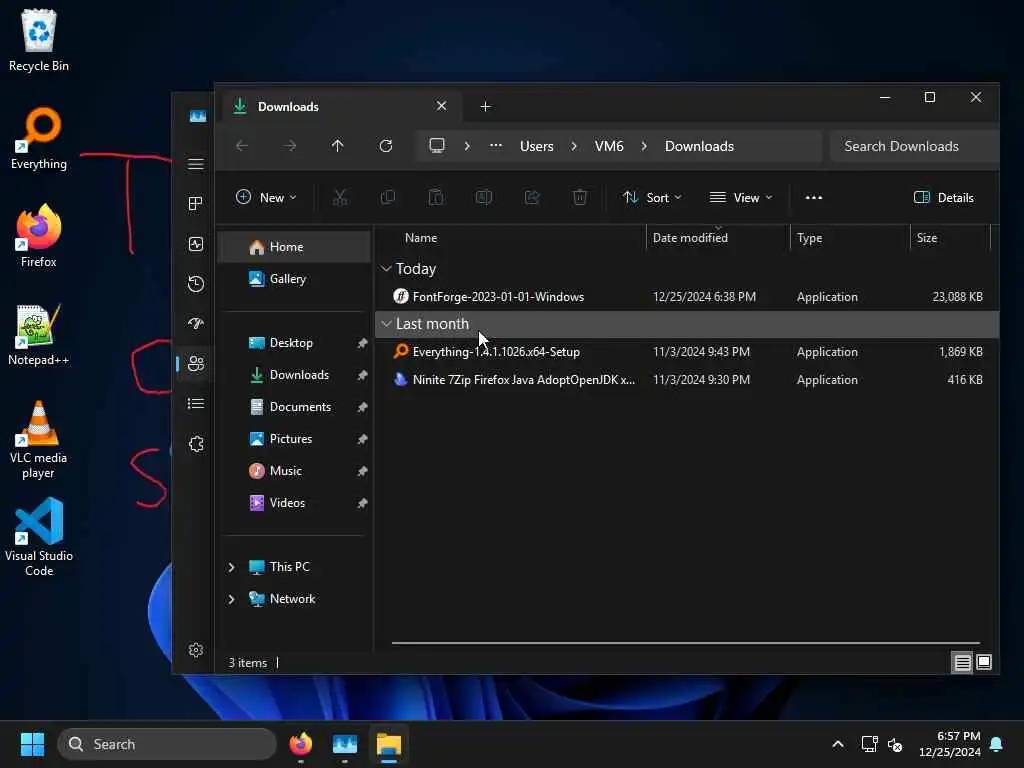Open Processes page in Task Manager sidebar
Screen dimensions: 1024x768
[196, 204]
